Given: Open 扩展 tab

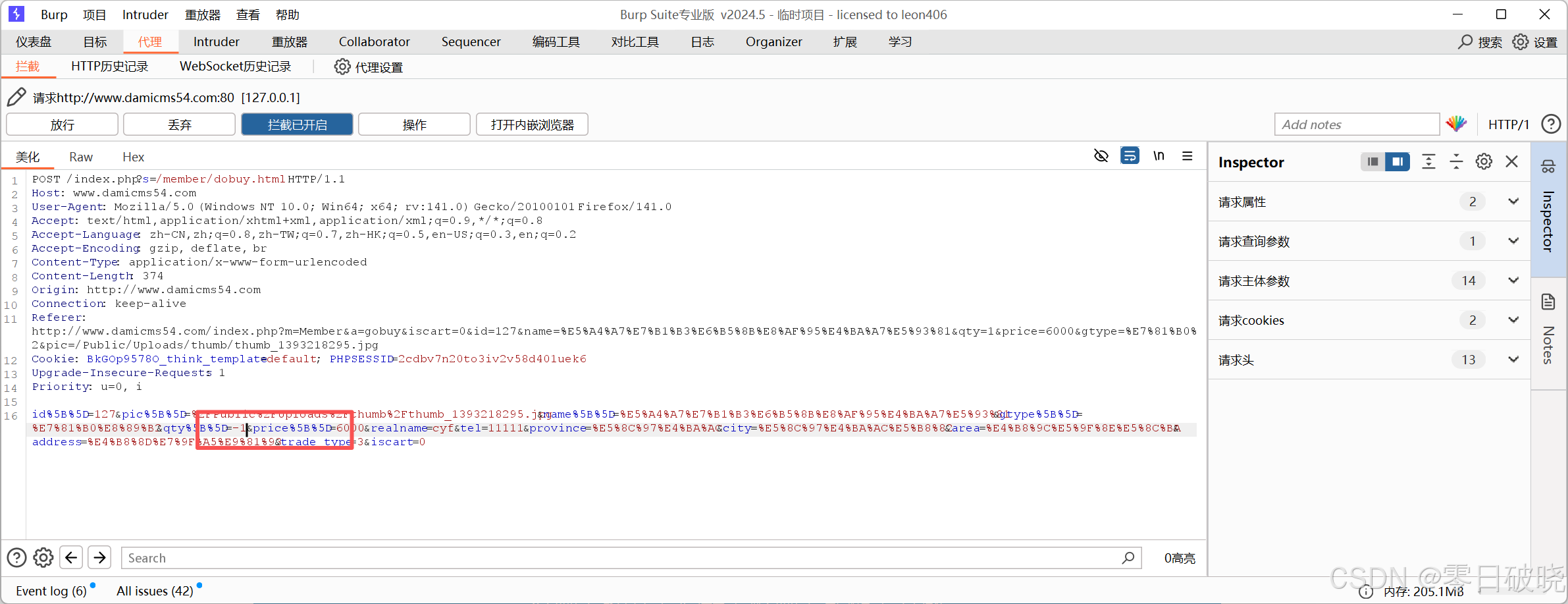Looking at the screenshot, I should point(845,41).
